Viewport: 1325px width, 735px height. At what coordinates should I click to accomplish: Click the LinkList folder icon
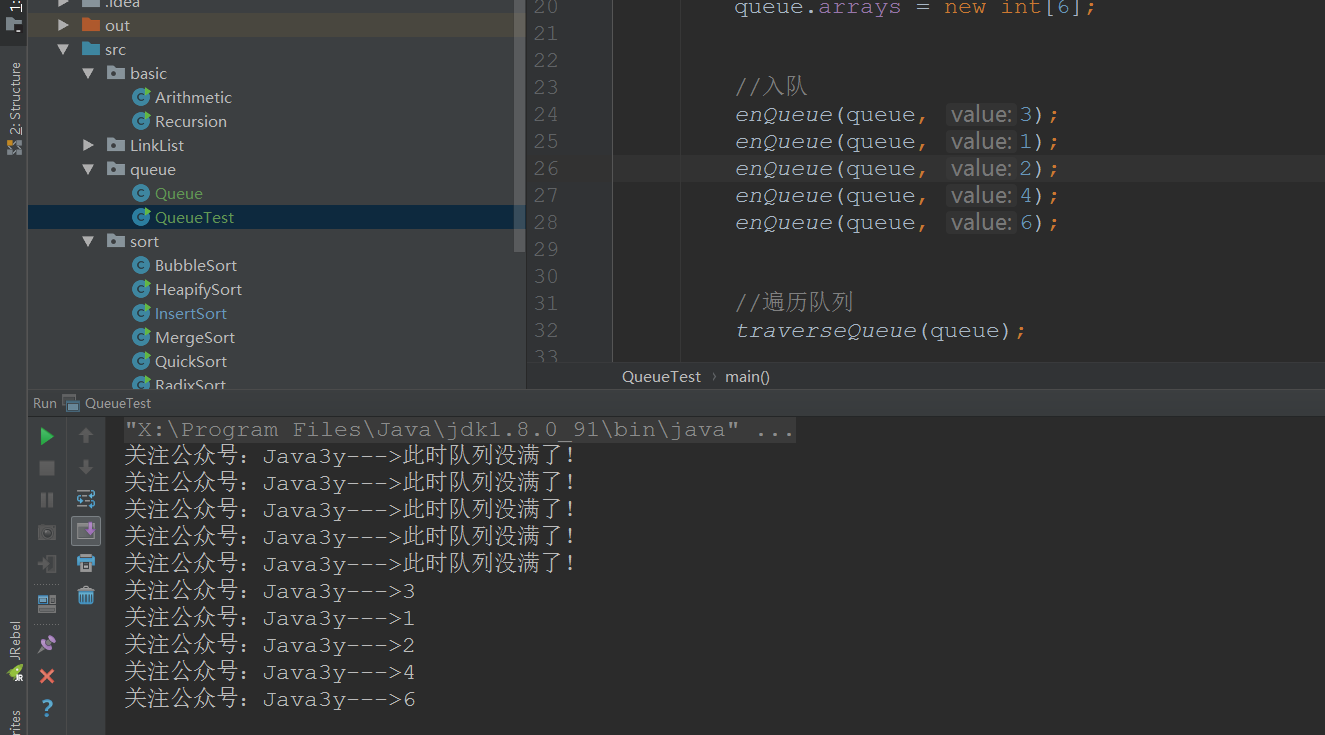coord(116,145)
